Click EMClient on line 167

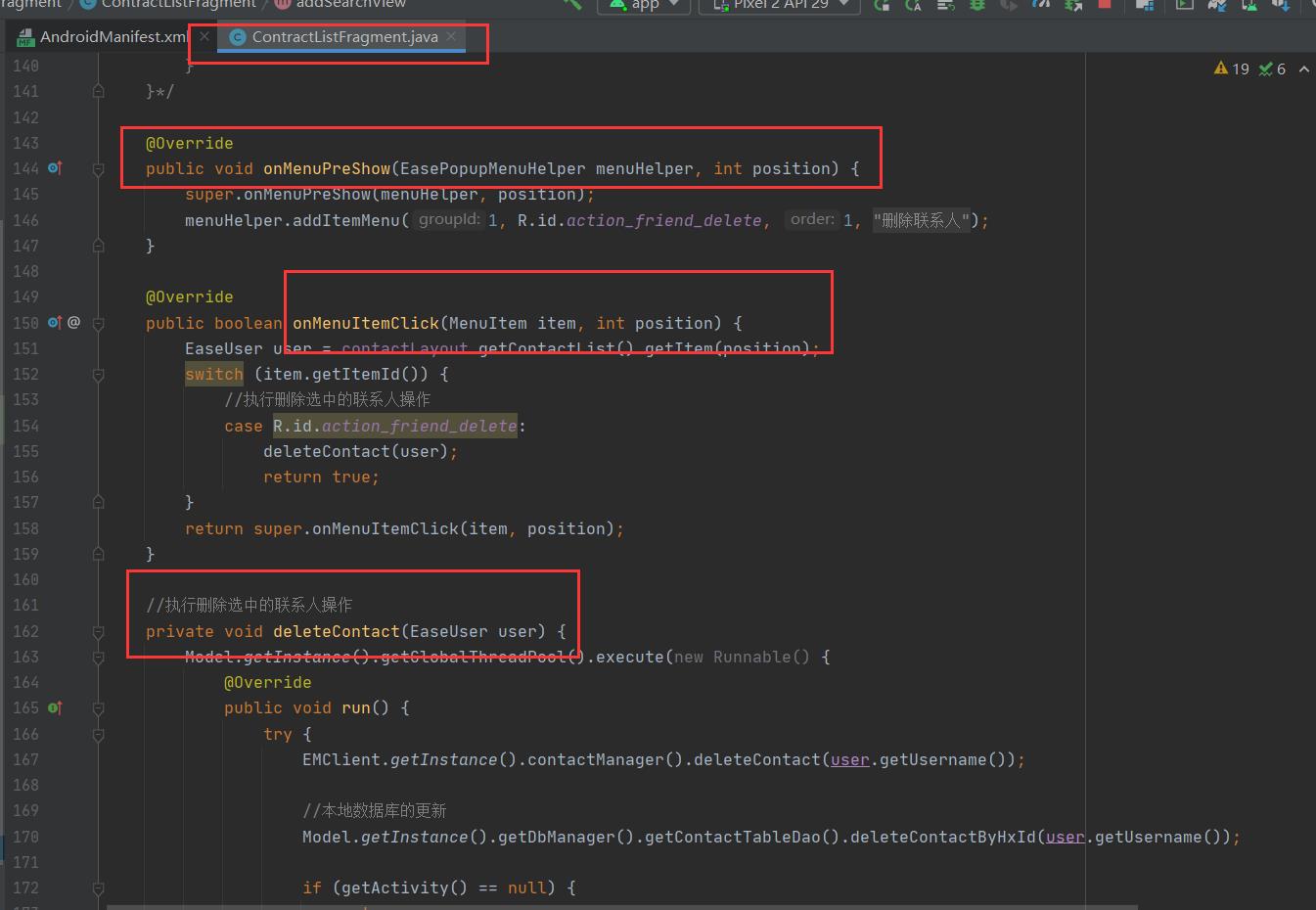[x=341, y=759]
